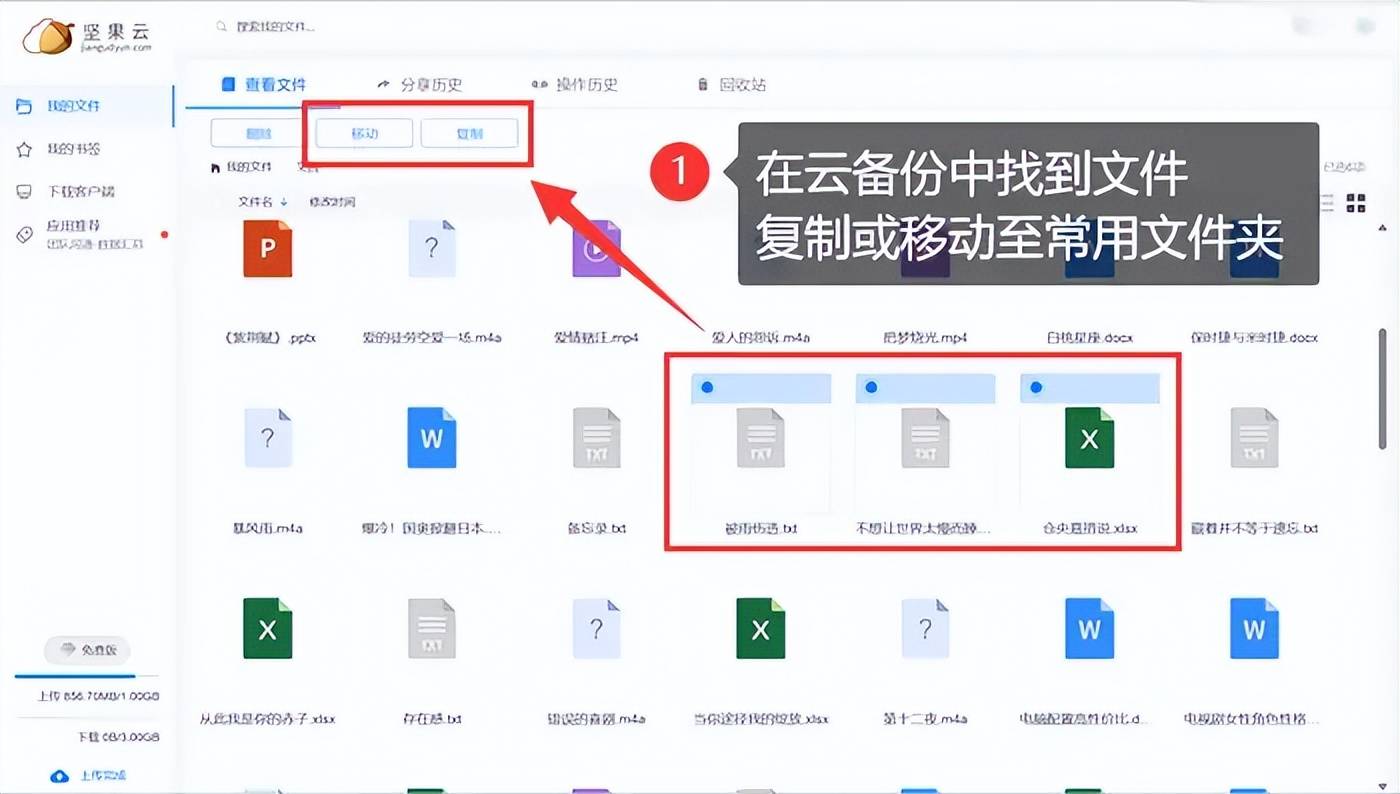Switch to the 操作历史 tab
The width and height of the screenshot is (1400, 794).
(575, 85)
